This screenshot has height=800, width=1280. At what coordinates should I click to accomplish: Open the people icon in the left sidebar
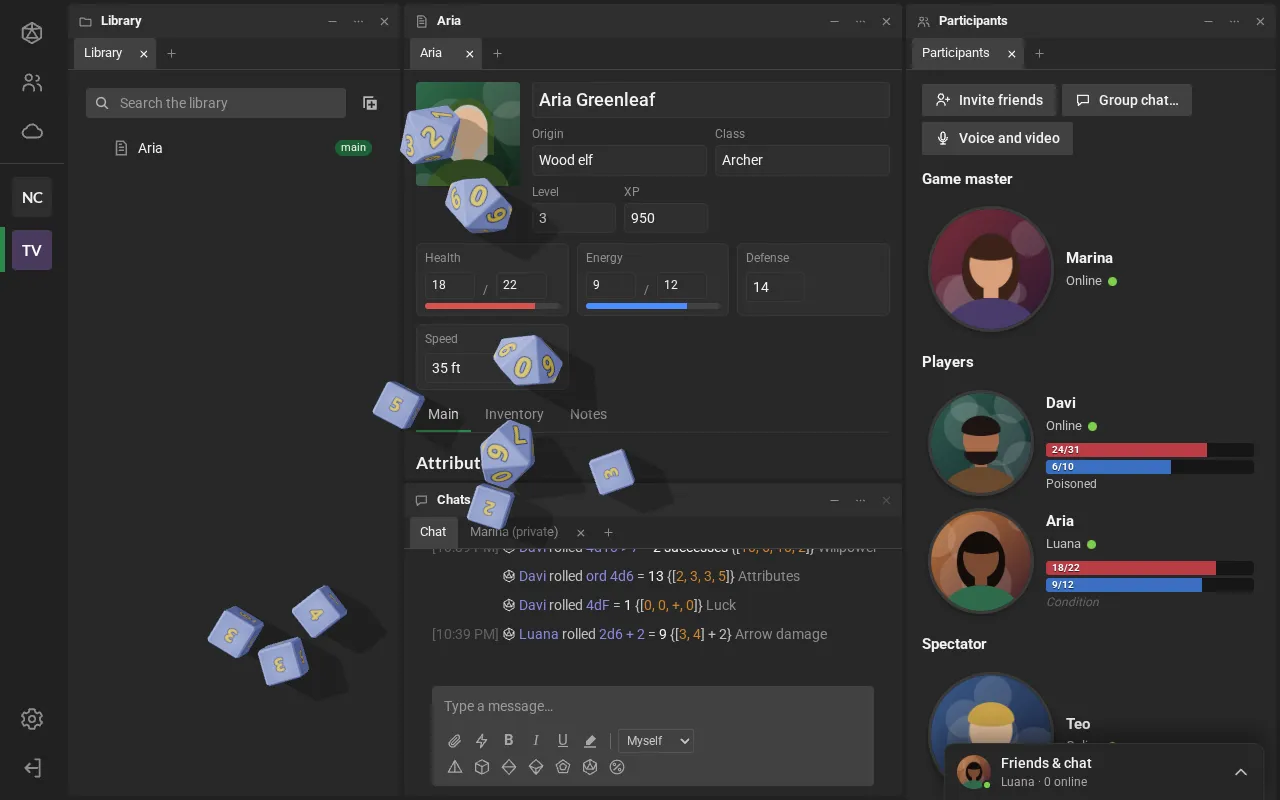click(32, 83)
